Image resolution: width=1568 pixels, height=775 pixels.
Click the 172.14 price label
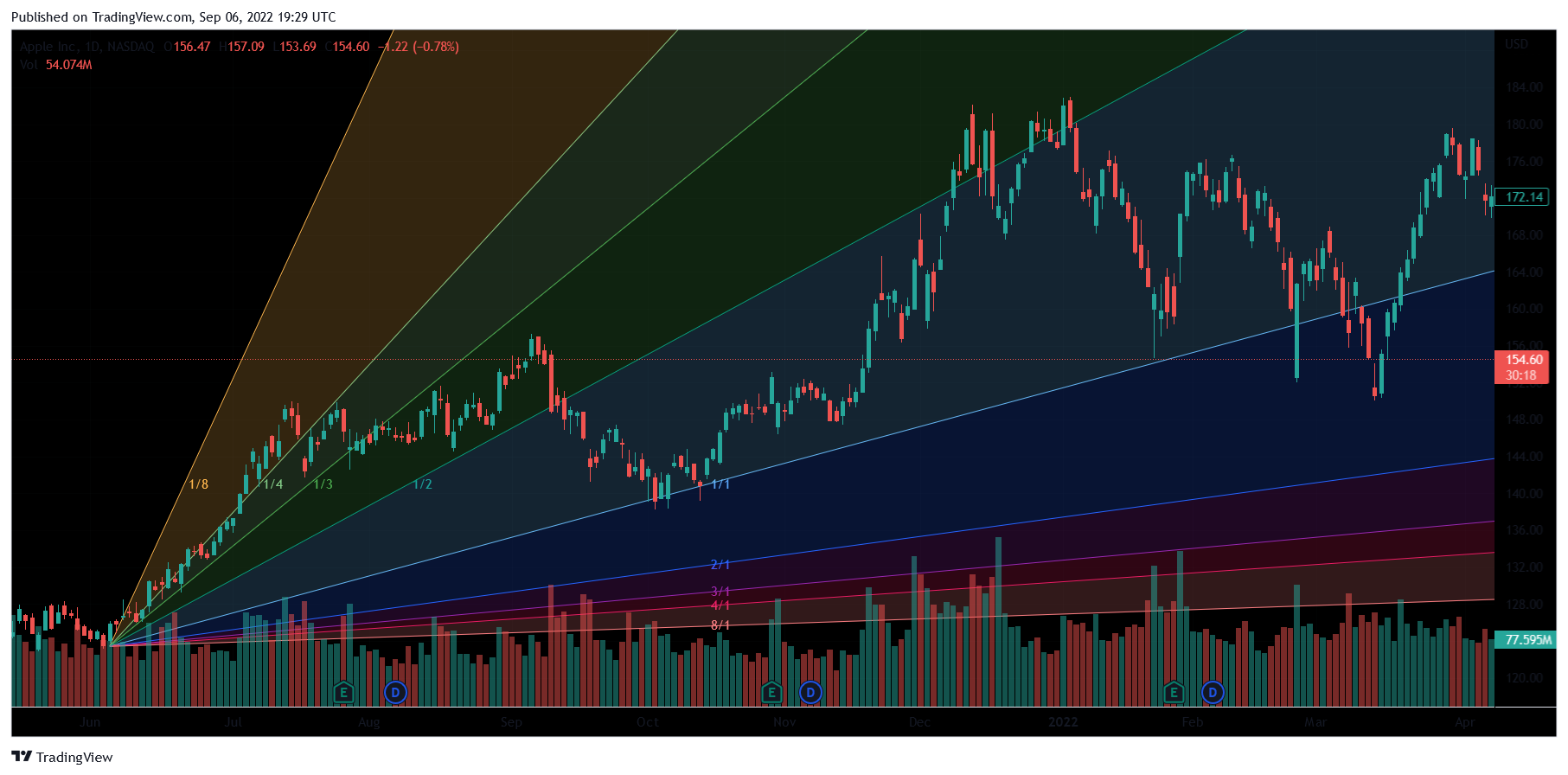pos(1524,197)
